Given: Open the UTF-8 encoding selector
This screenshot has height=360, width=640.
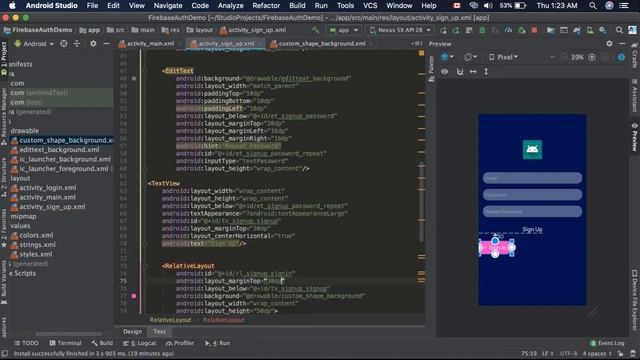Looking at the screenshot, I should pos(568,353).
